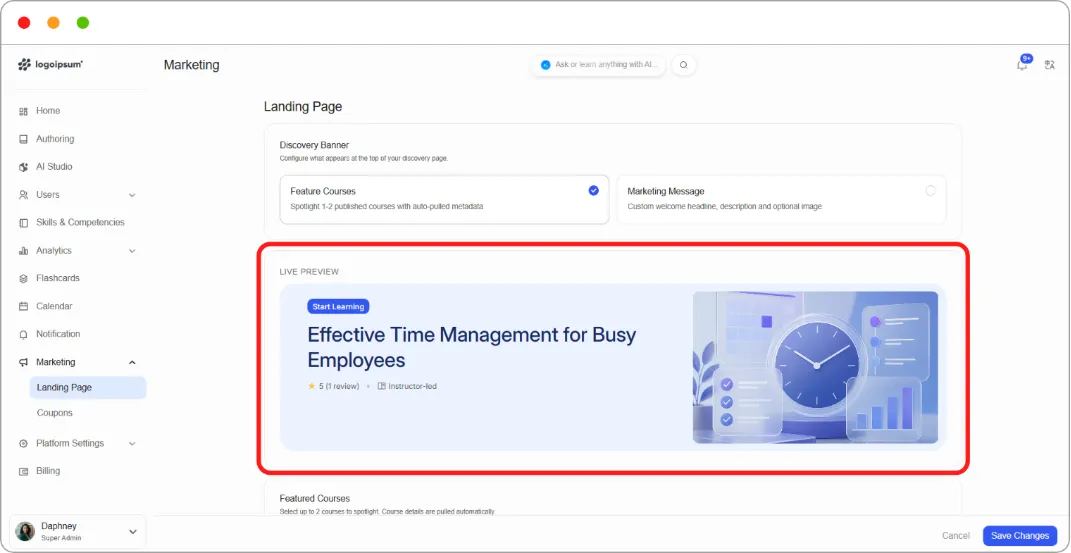Open notifications bell with 9+ badge

(1023, 63)
